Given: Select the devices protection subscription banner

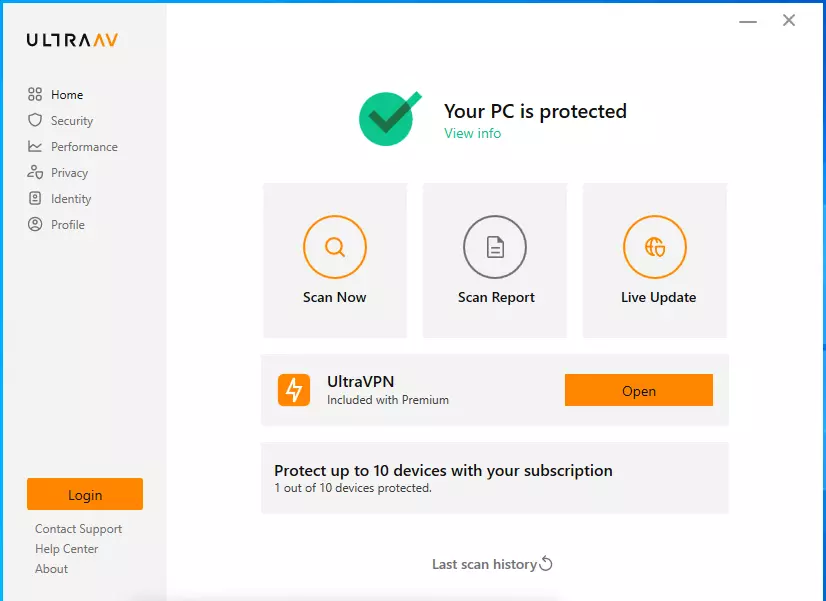Looking at the screenshot, I should (495, 478).
